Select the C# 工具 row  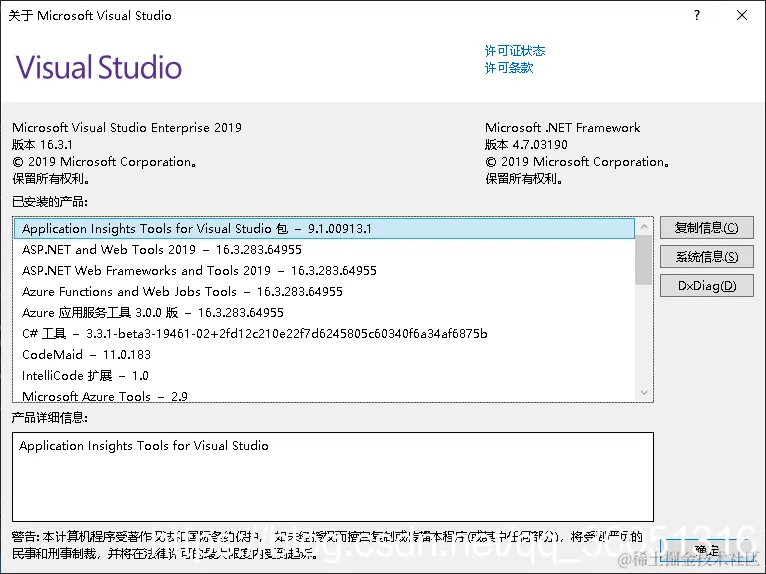[x=324, y=334]
